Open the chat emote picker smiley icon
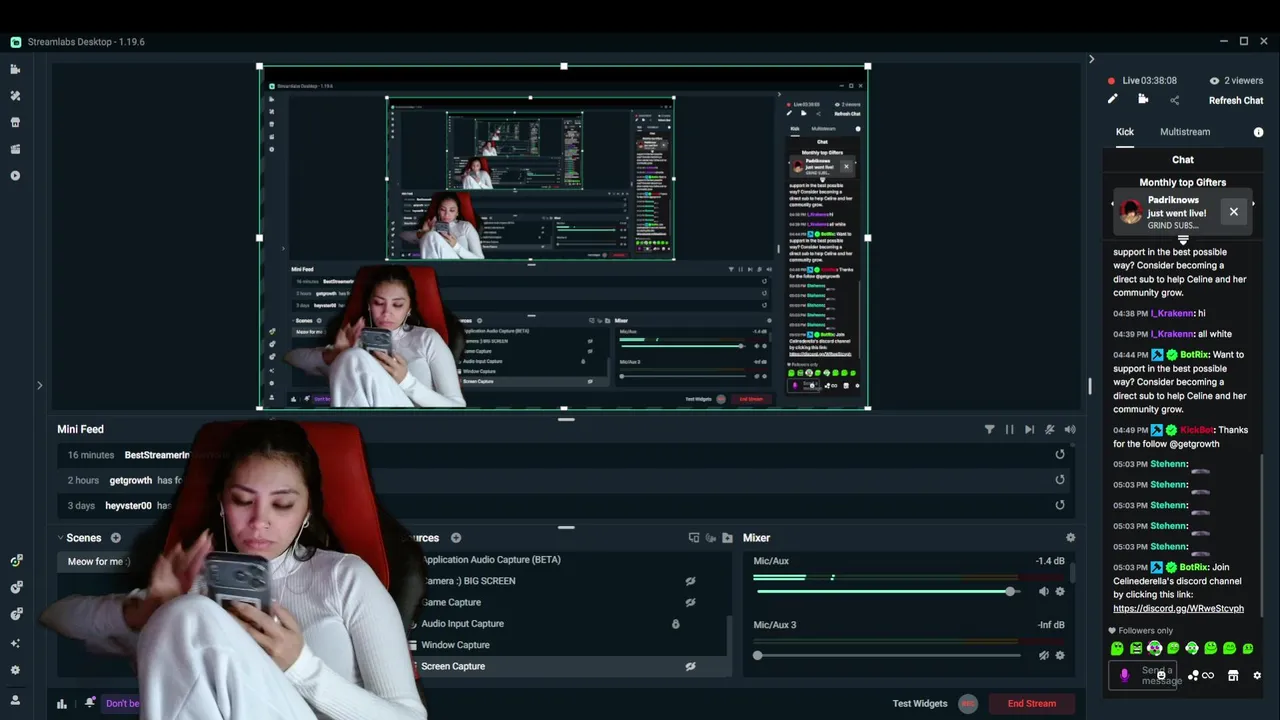Viewport: 1280px width, 720px height. tap(1161, 676)
